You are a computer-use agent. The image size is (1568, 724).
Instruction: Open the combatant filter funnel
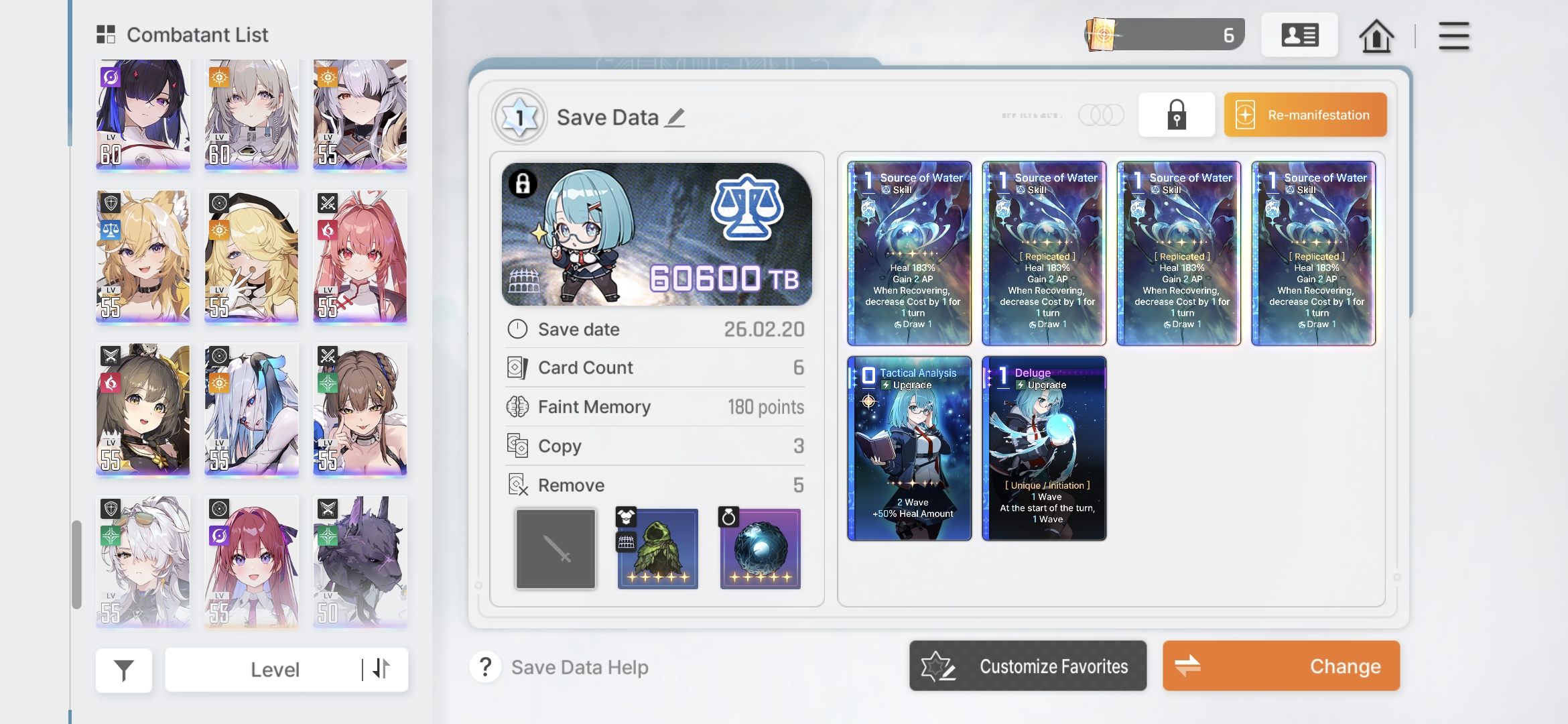point(124,670)
